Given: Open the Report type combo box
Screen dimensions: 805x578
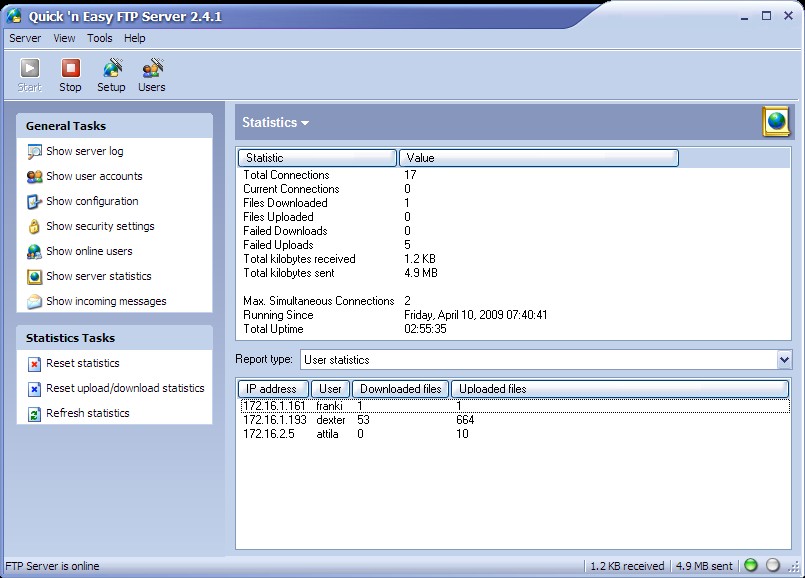Looking at the screenshot, I should point(546,360).
